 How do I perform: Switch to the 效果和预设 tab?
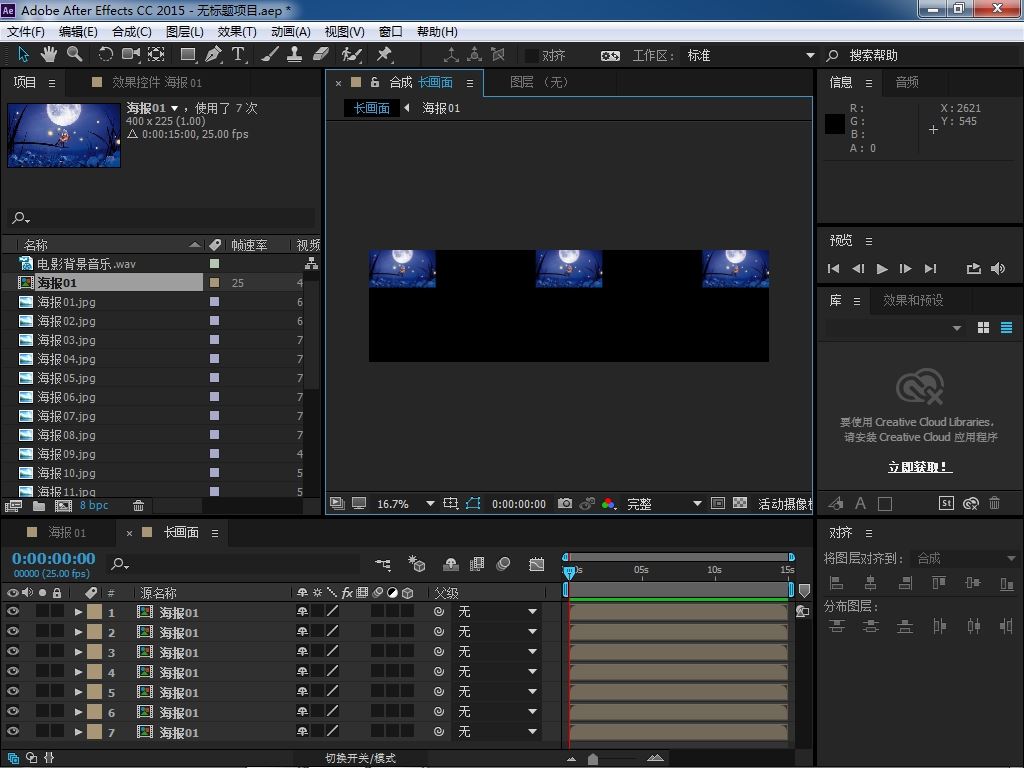913,300
